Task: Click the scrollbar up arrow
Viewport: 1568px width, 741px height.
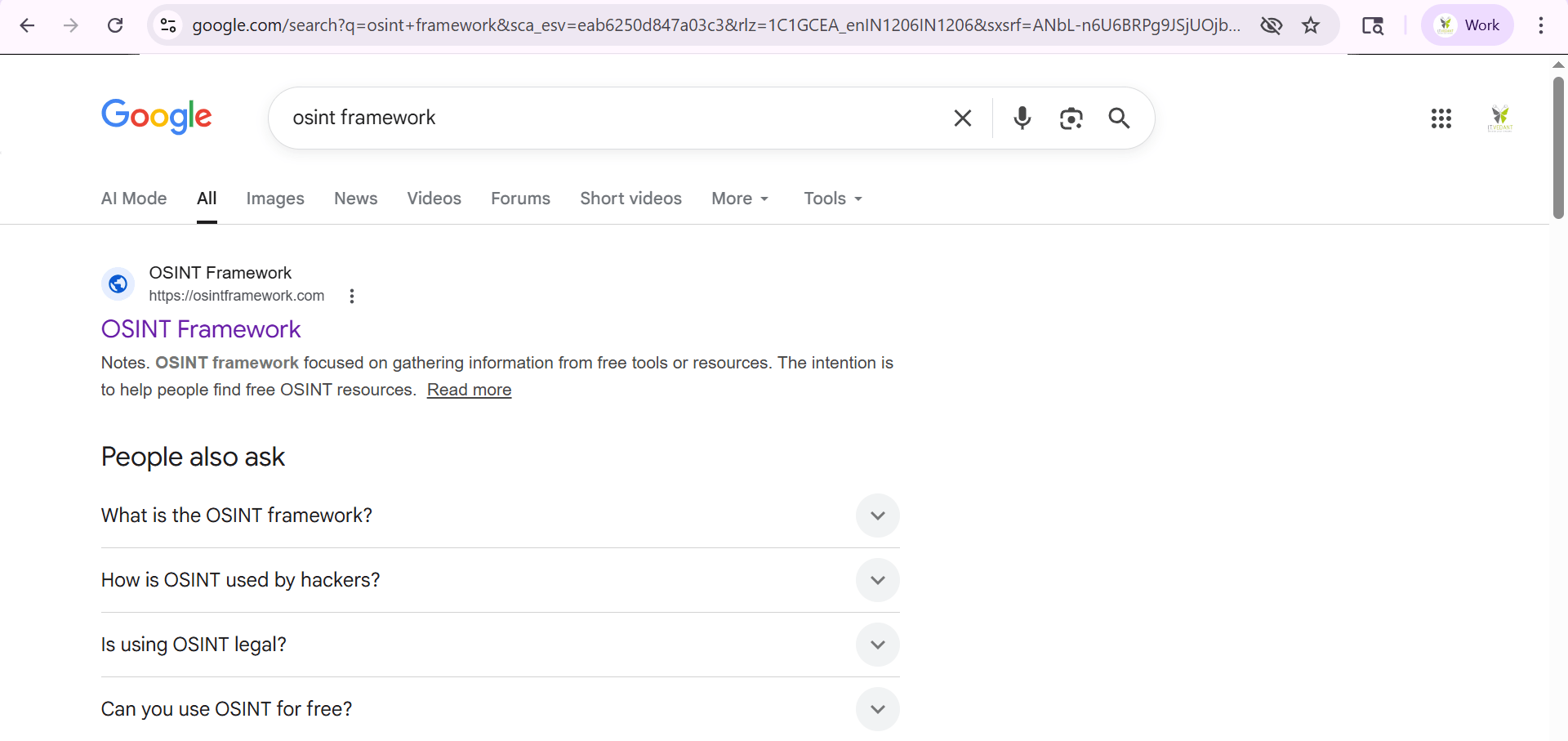Action: click(1558, 65)
